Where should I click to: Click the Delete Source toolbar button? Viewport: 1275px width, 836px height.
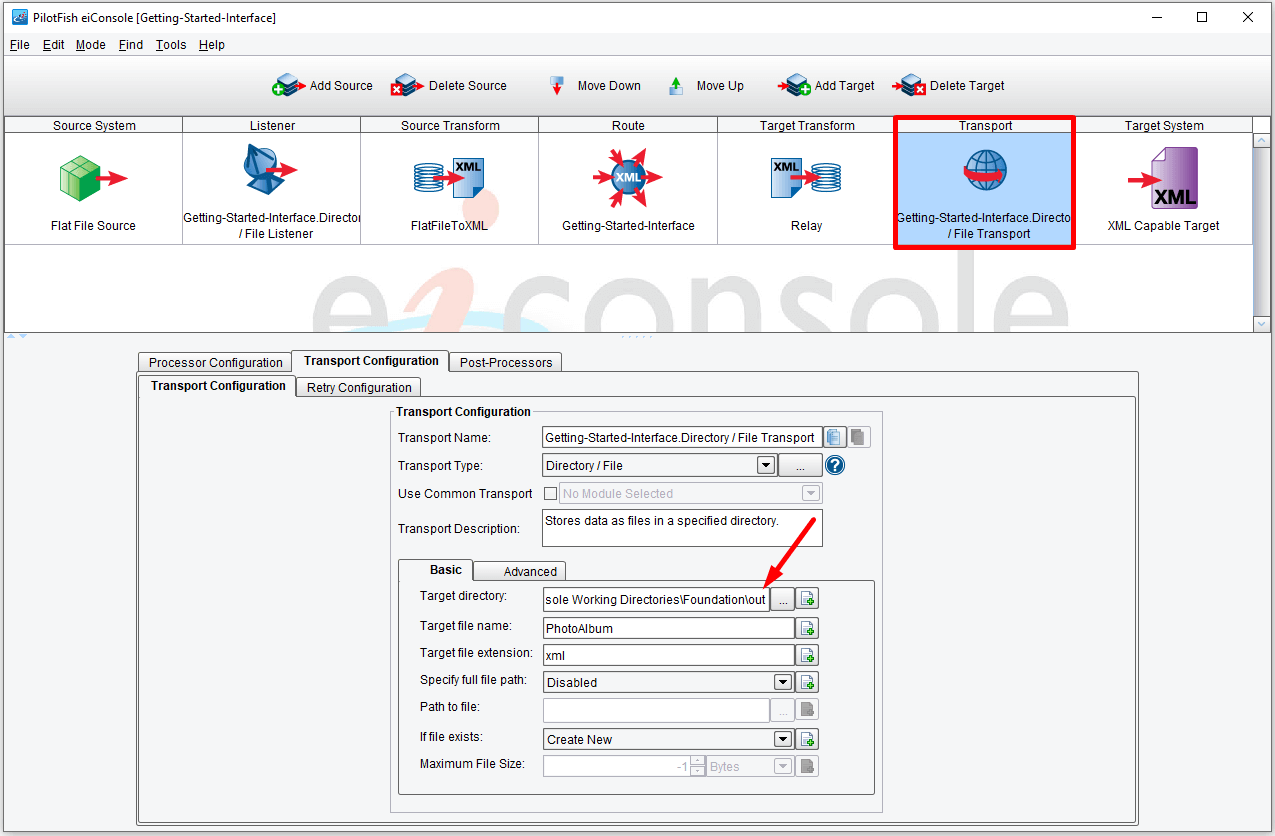[x=449, y=86]
